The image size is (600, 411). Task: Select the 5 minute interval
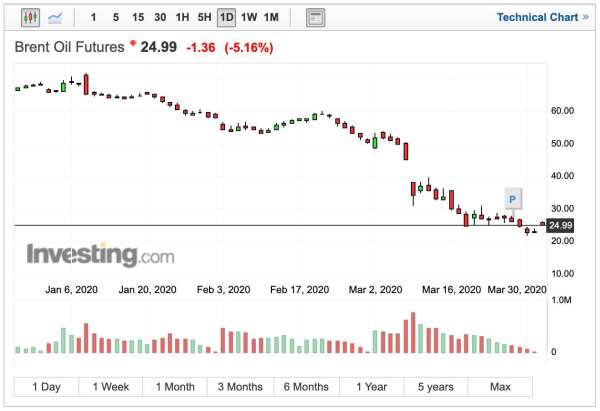click(116, 17)
